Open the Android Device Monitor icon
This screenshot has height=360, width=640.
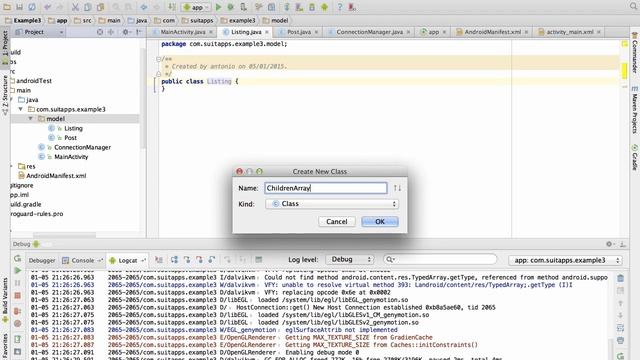click(x=324, y=7)
